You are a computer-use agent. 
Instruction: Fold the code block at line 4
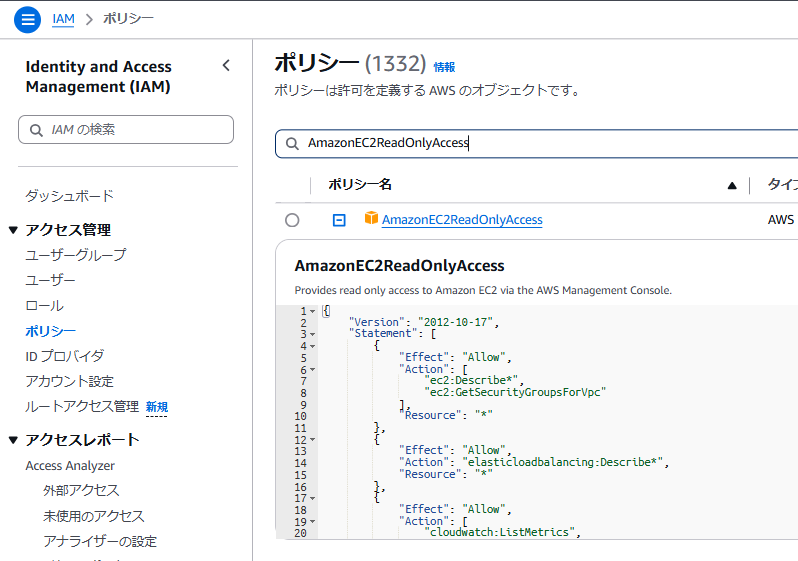pos(312,346)
